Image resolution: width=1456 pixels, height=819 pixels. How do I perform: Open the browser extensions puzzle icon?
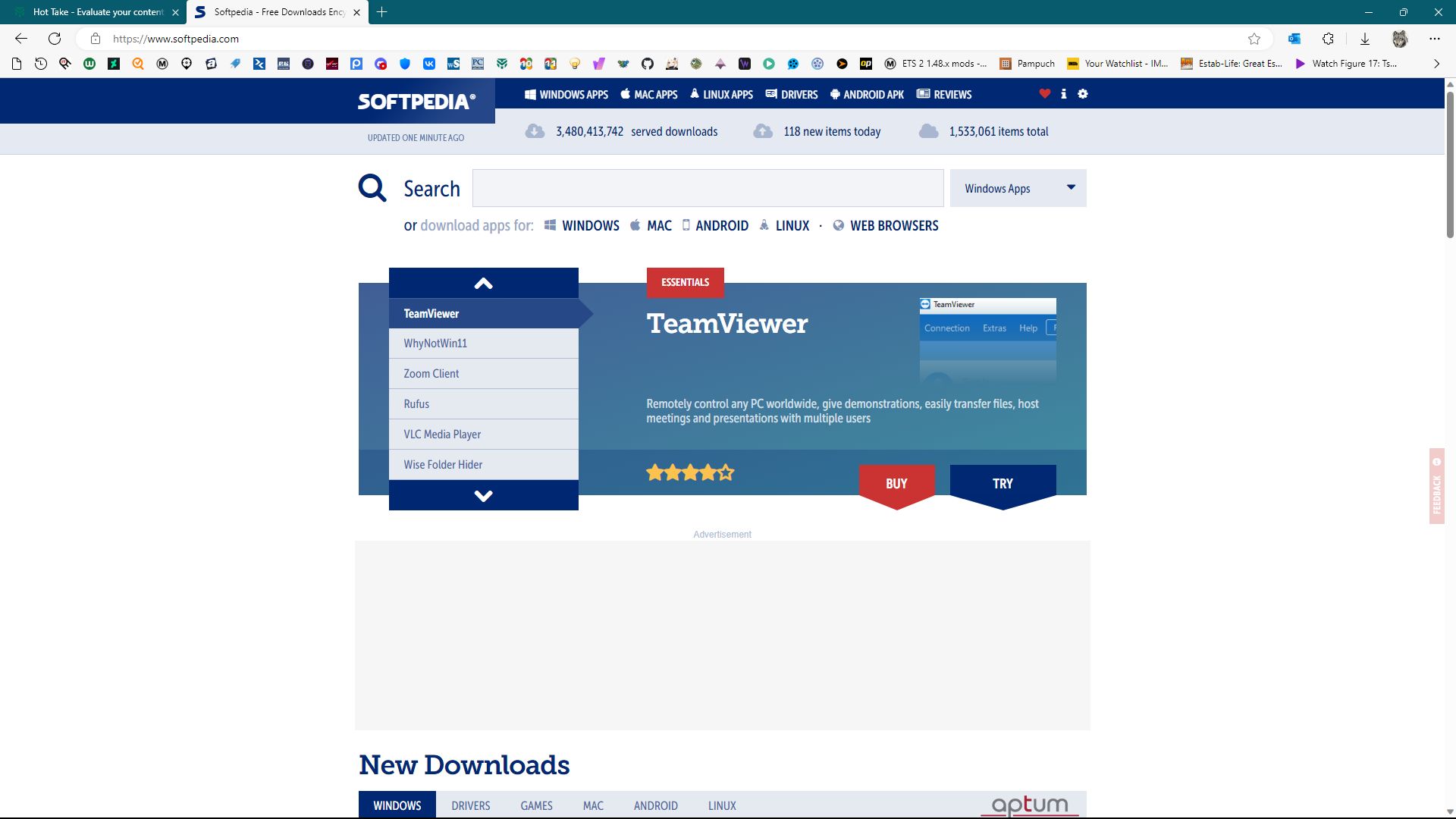[1328, 39]
